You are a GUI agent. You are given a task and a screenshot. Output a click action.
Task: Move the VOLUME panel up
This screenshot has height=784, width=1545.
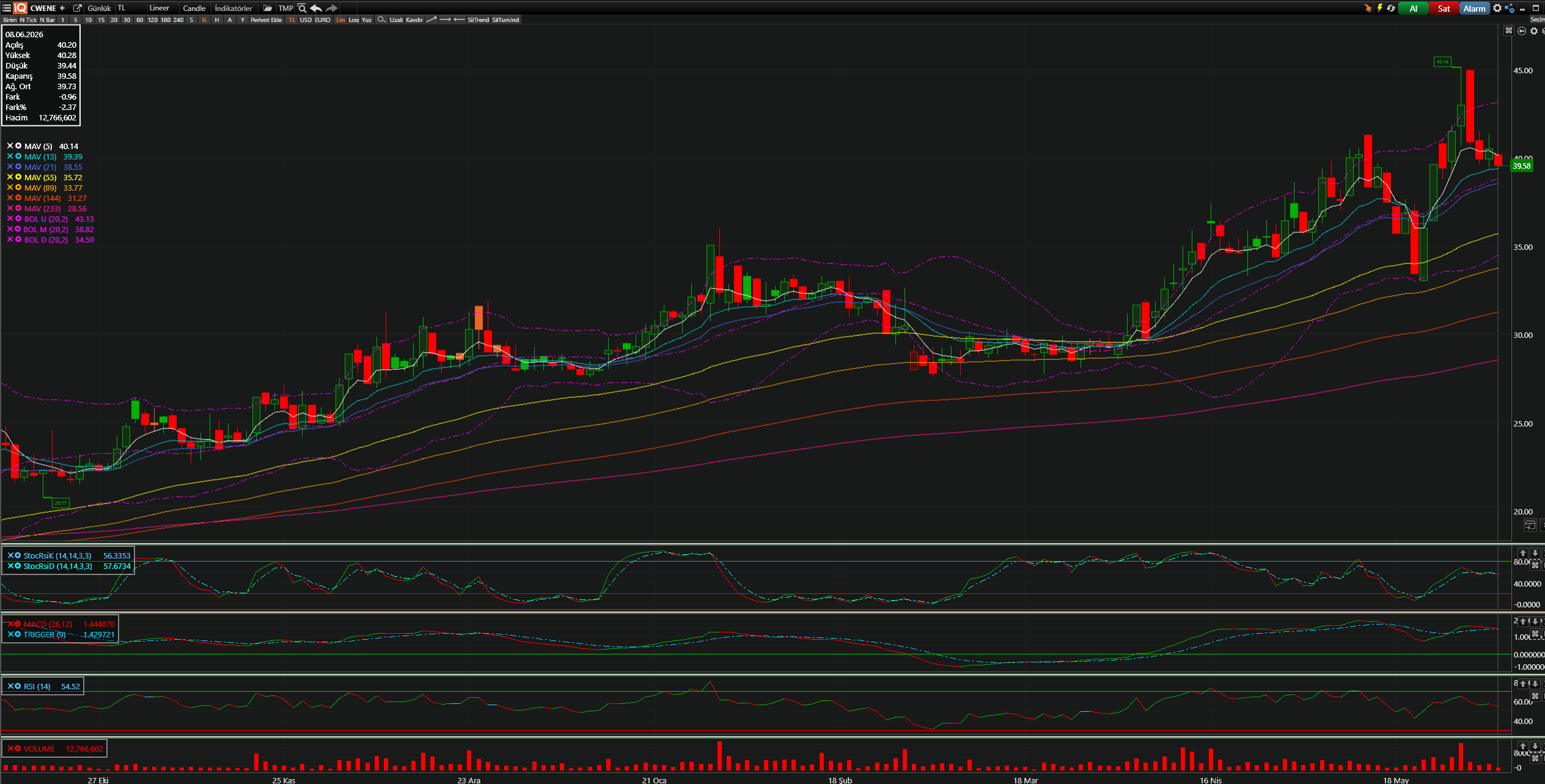point(1523,746)
